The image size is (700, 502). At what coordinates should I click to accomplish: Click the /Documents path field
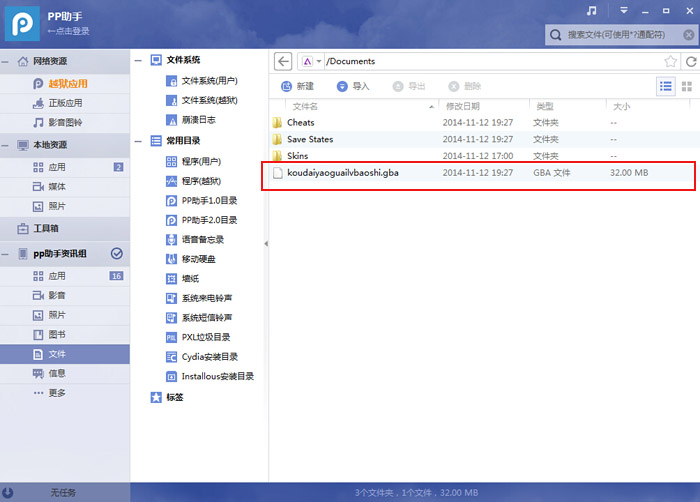click(x=491, y=61)
